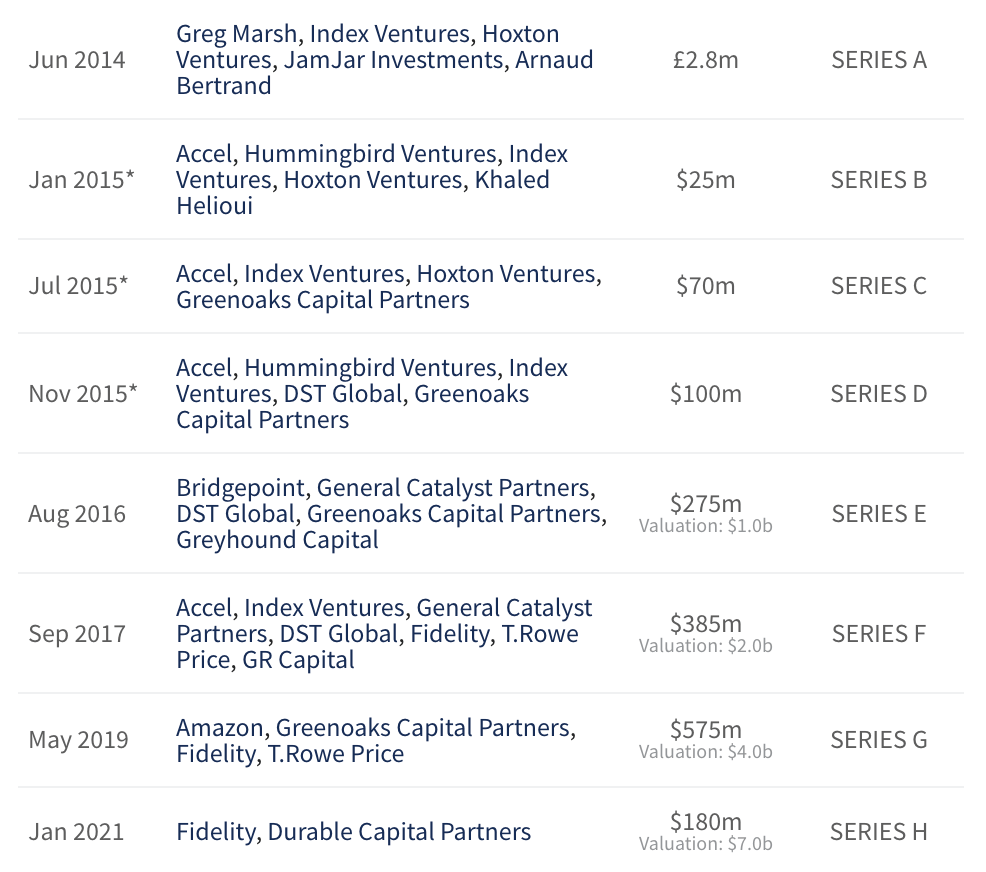Click Greenoaks Capital Partners in Series C row
The image size is (986, 872).
tap(323, 300)
